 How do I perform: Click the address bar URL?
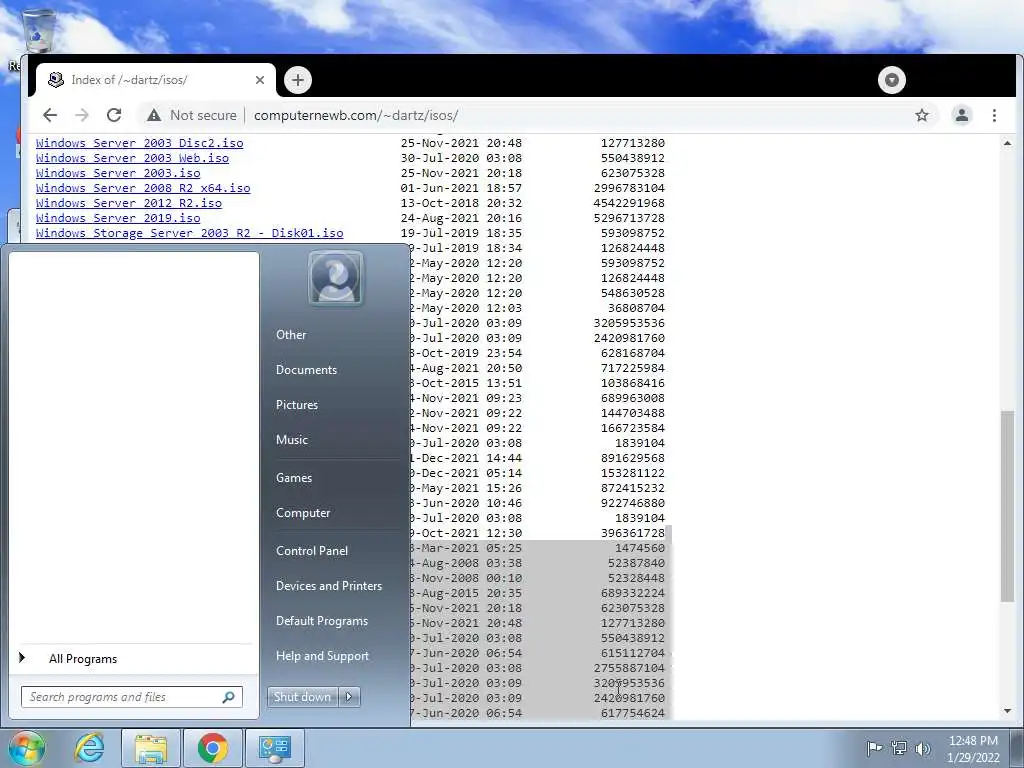(x=356, y=116)
